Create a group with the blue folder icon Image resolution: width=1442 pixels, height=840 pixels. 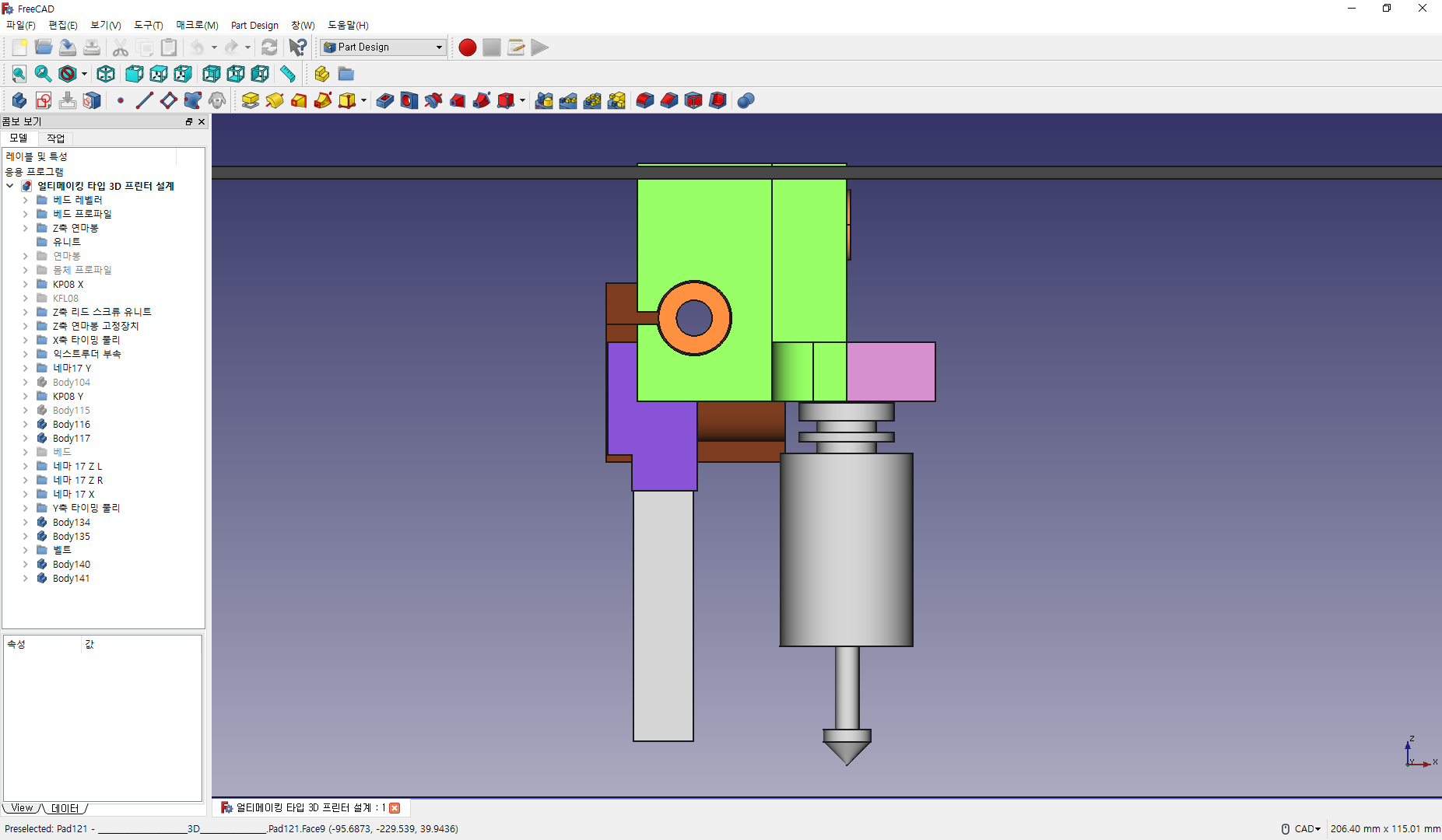(x=346, y=74)
